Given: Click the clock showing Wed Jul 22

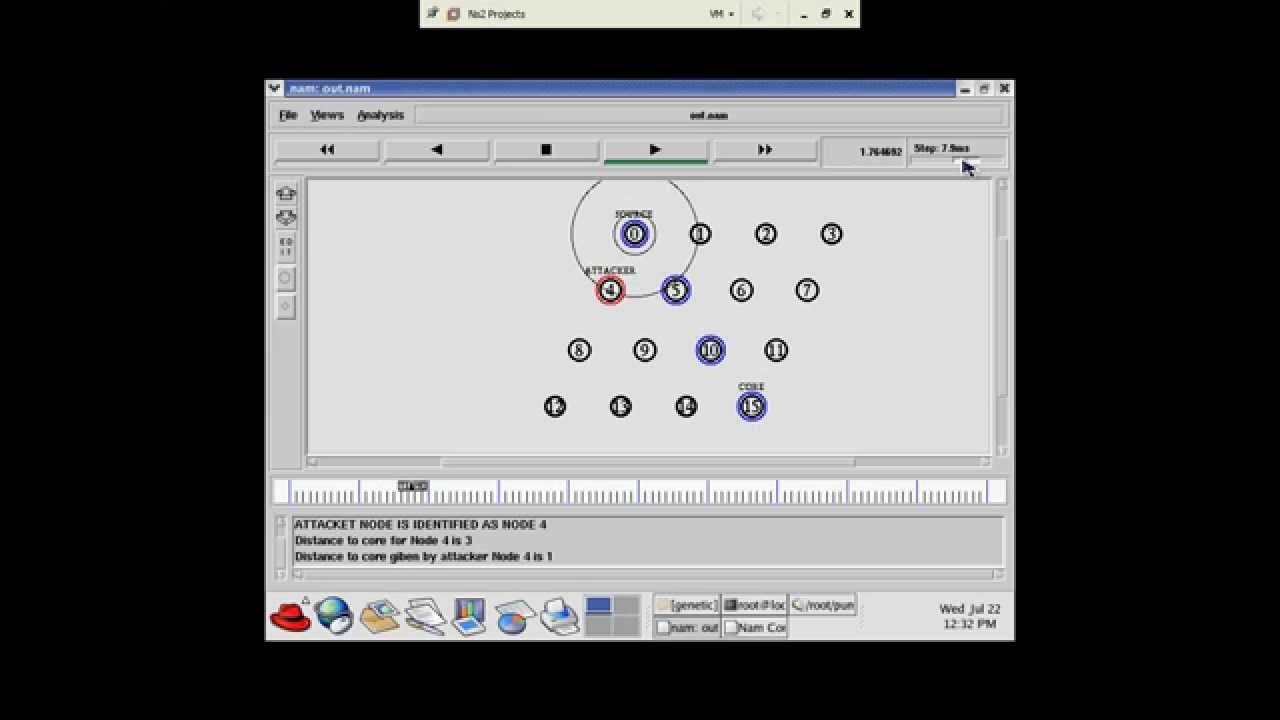Looking at the screenshot, I should pyautogui.click(x=970, y=616).
